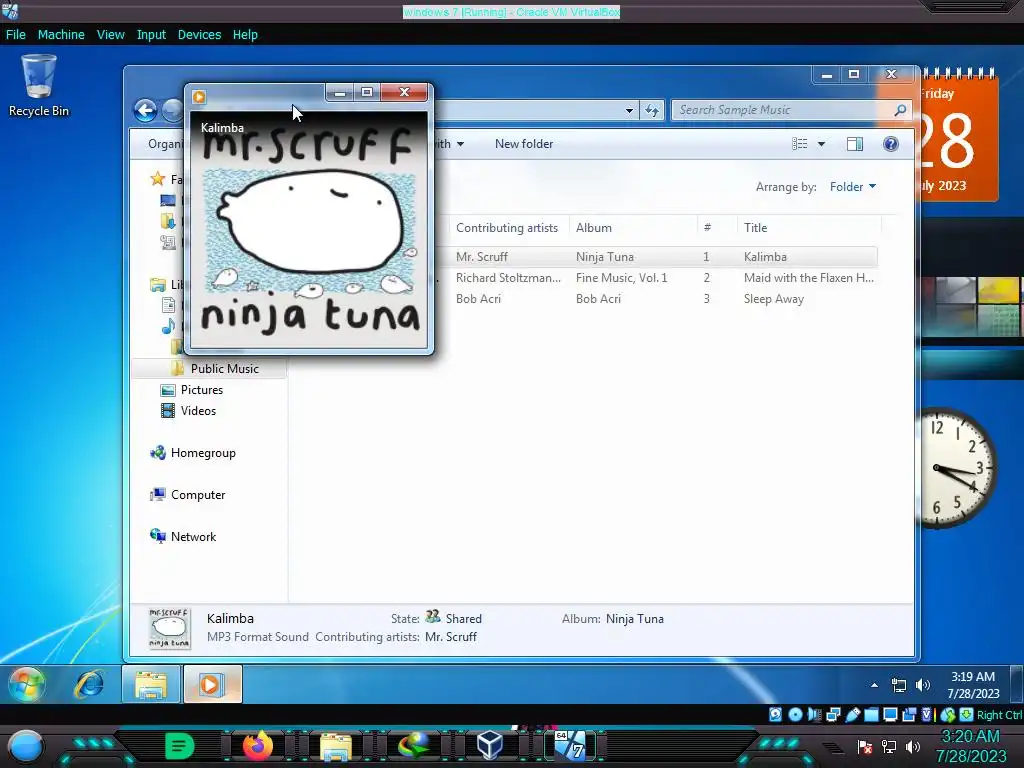Open Explorer Help question mark icon
The height and width of the screenshot is (768, 1024).
click(x=890, y=144)
